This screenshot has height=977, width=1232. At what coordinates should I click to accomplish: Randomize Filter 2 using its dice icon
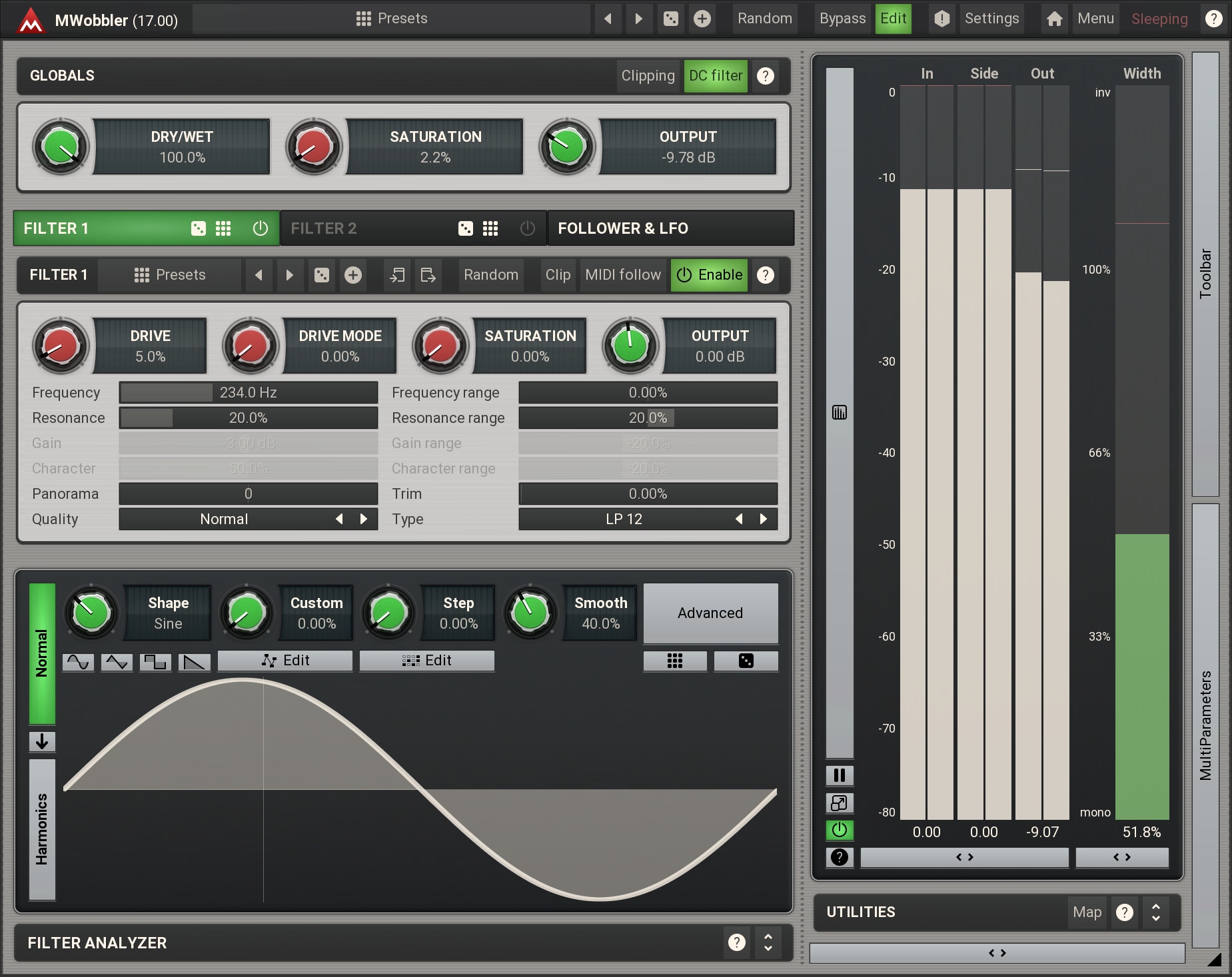point(465,228)
